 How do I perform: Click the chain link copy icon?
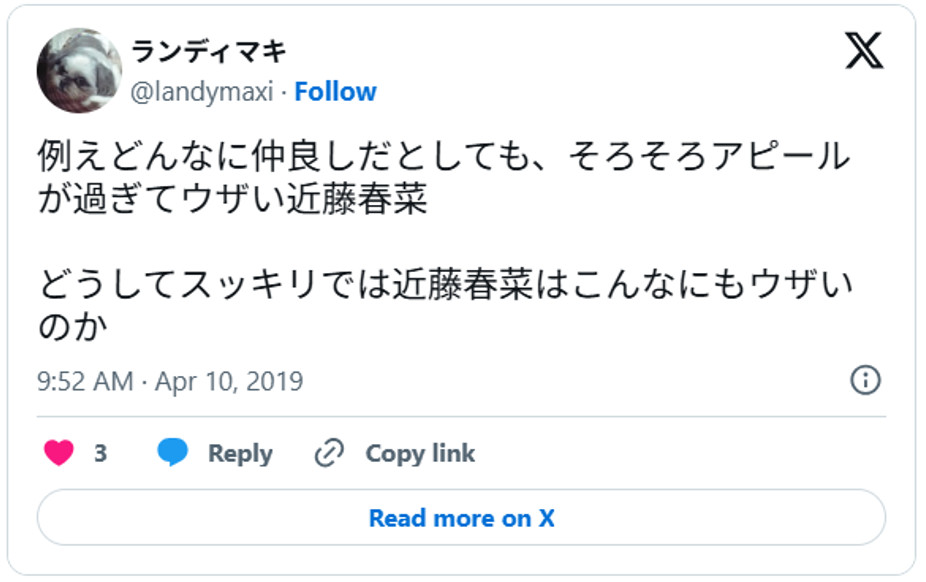tap(329, 453)
